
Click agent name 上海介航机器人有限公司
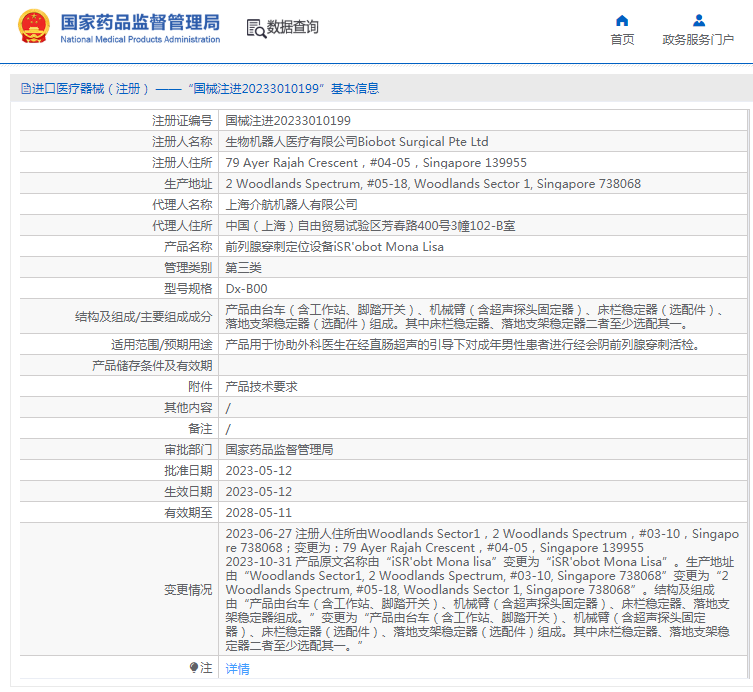coord(291,205)
